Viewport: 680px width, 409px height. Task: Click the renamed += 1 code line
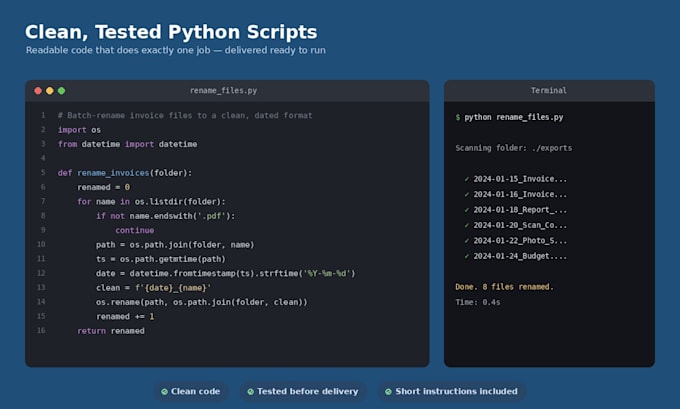click(125, 316)
